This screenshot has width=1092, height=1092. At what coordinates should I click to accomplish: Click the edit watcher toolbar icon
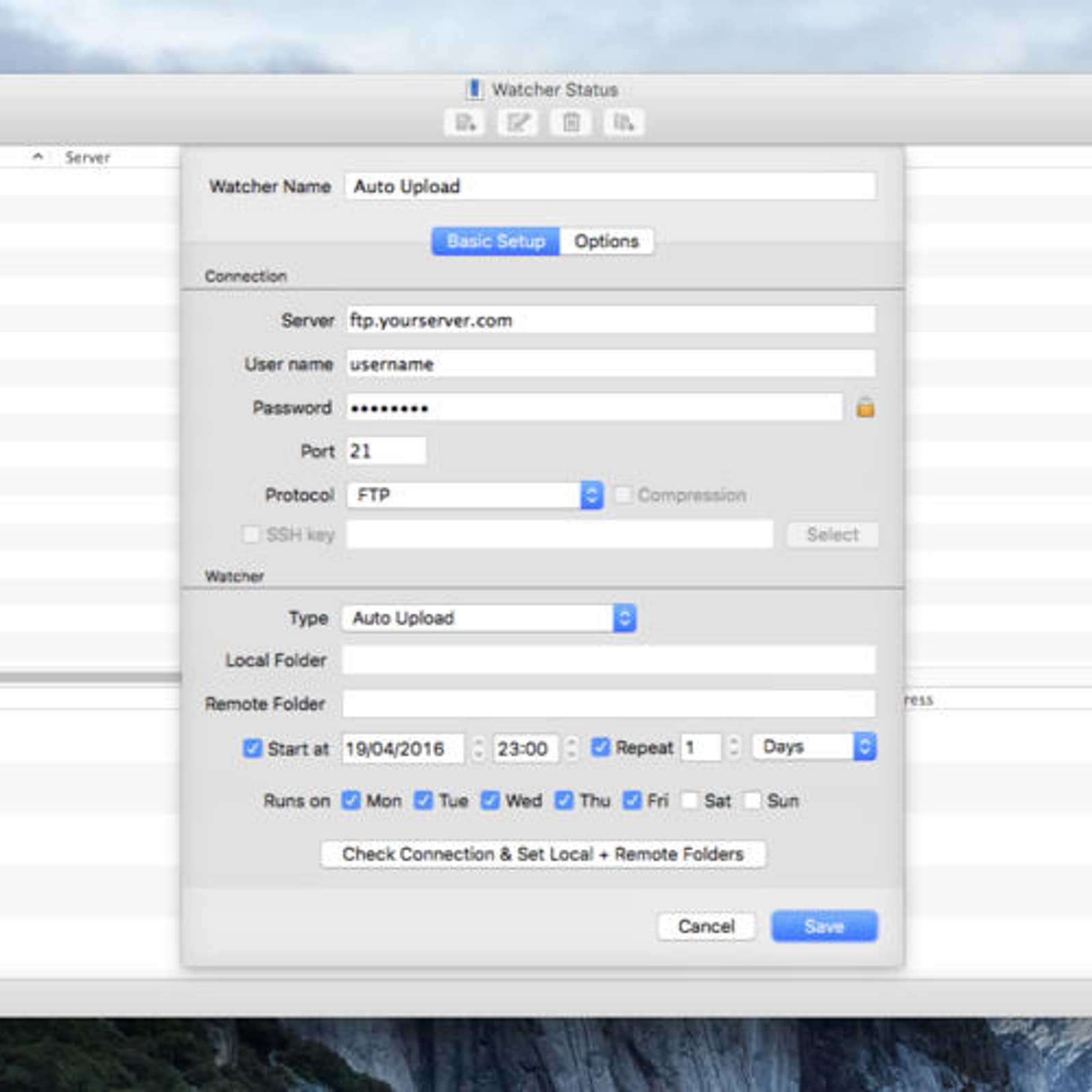(517, 122)
